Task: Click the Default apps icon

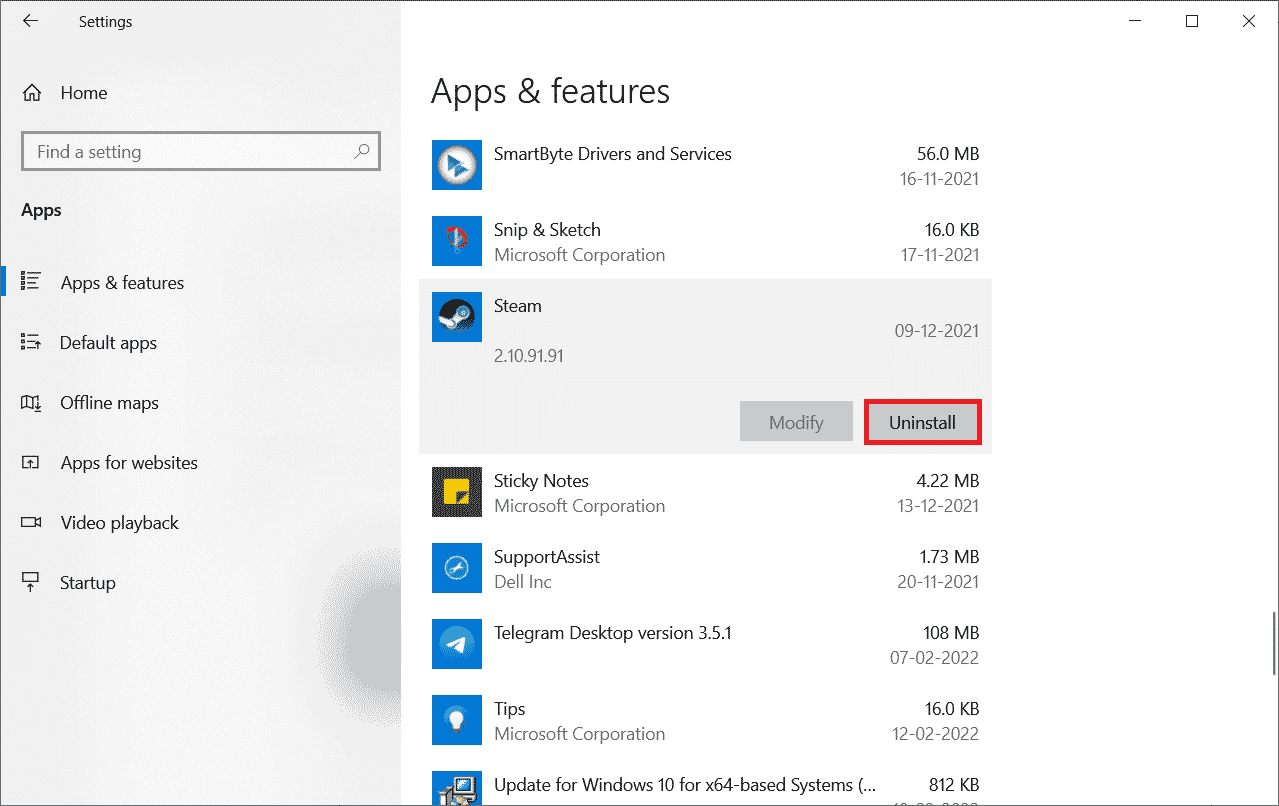Action: coord(30,342)
